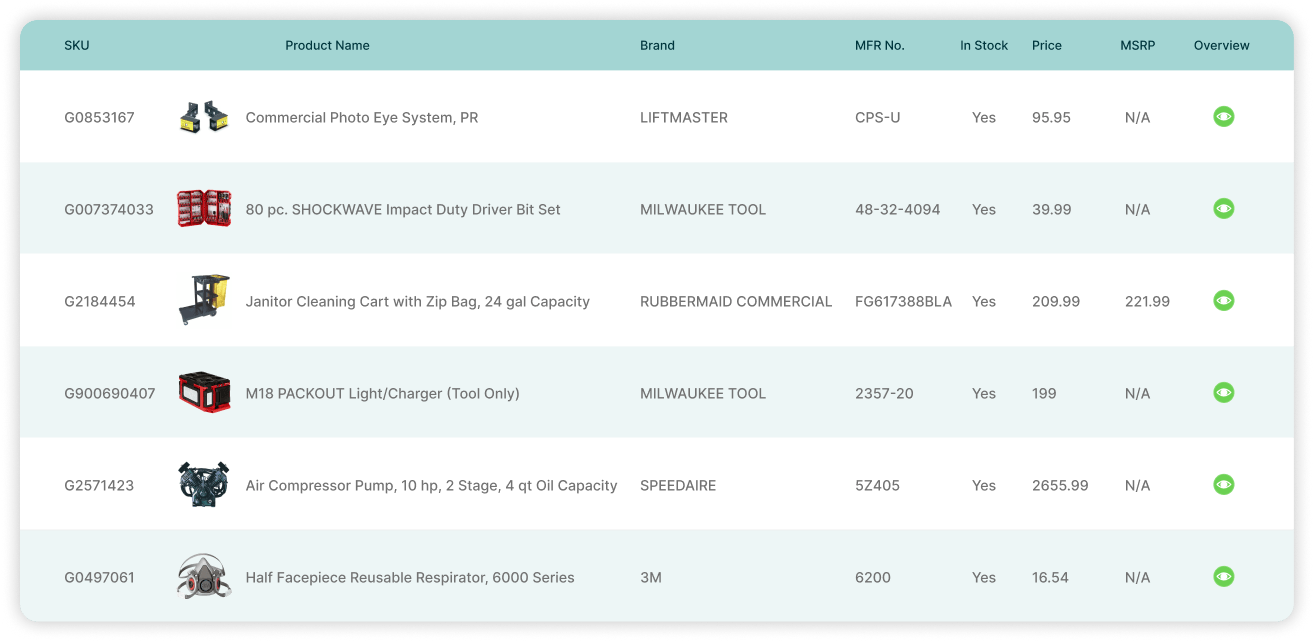The height and width of the screenshot is (642, 1314).
Task: Click the RUBBERMAID COMMERCIAL brand cell
Action: (x=736, y=301)
